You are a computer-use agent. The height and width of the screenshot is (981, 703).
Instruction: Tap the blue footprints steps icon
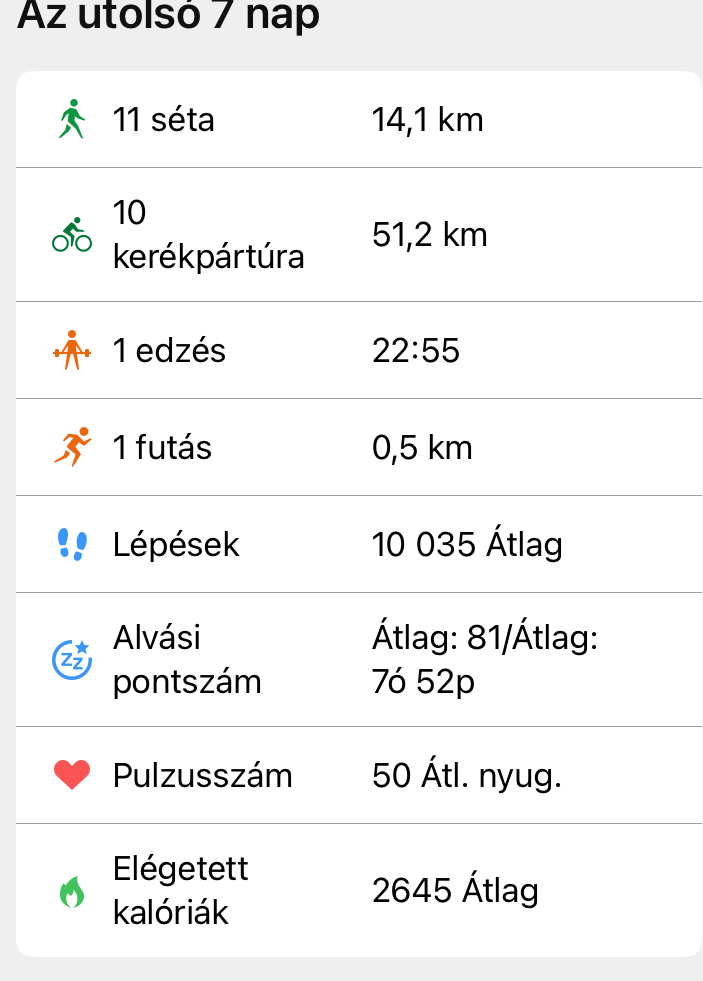point(71,545)
